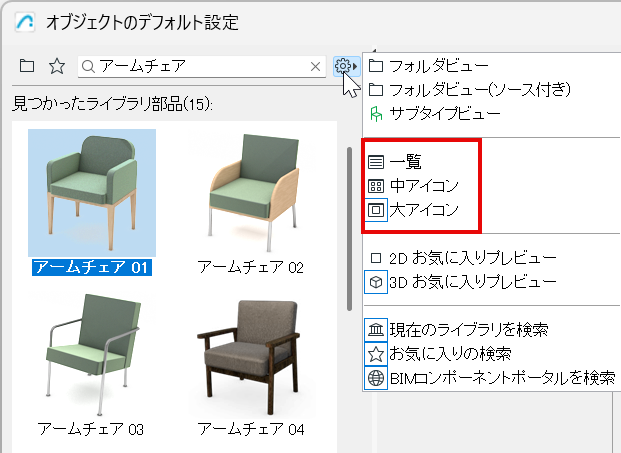Choose フォルダビュー(ソース付き) menu entry
The height and width of the screenshot is (453, 621).
pos(469,90)
